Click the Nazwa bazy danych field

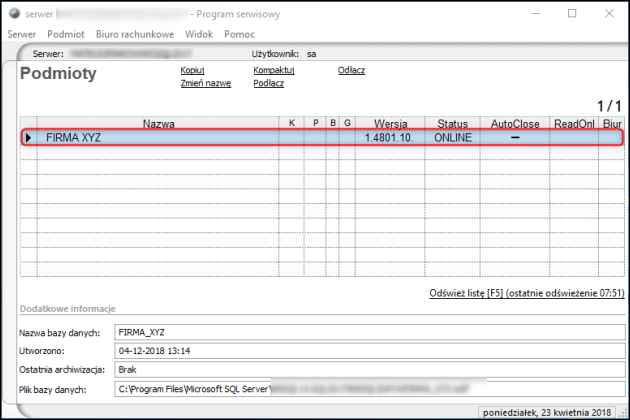point(370,332)
